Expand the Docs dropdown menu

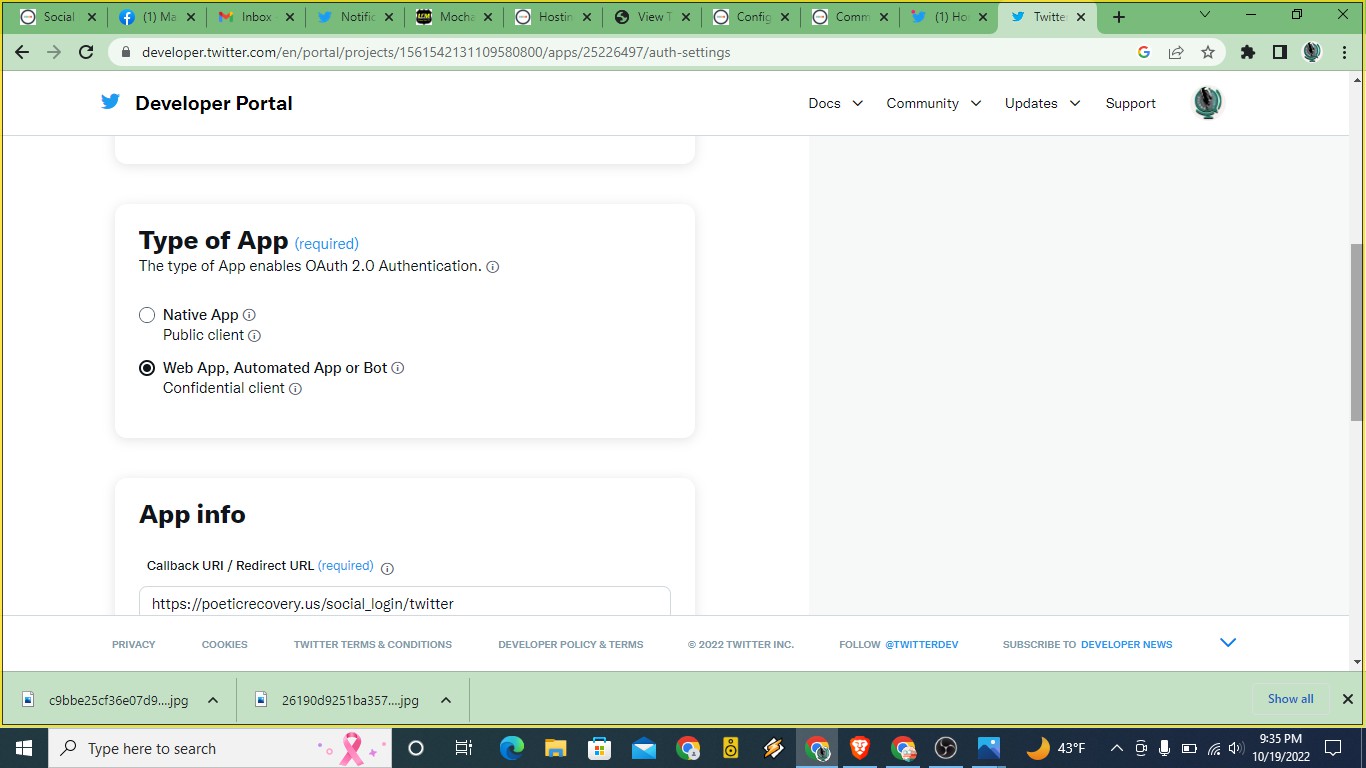[x=835, y=103]
